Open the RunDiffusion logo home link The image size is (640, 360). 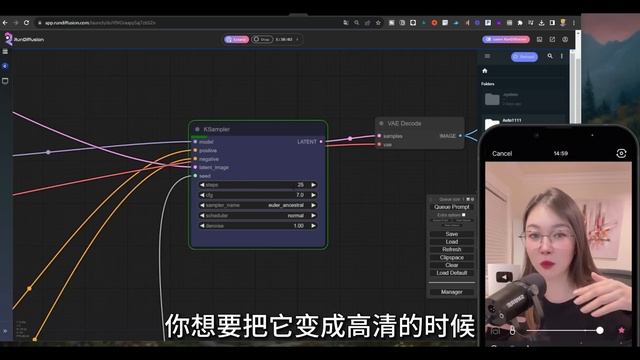[24, 39]
